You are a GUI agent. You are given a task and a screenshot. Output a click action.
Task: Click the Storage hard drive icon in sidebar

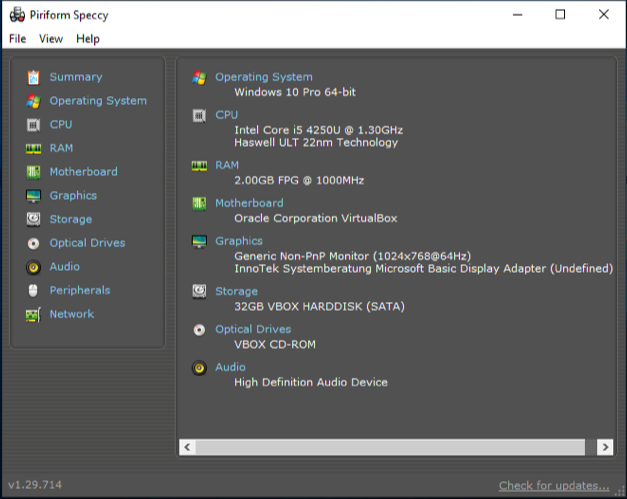tap(34, 220)
